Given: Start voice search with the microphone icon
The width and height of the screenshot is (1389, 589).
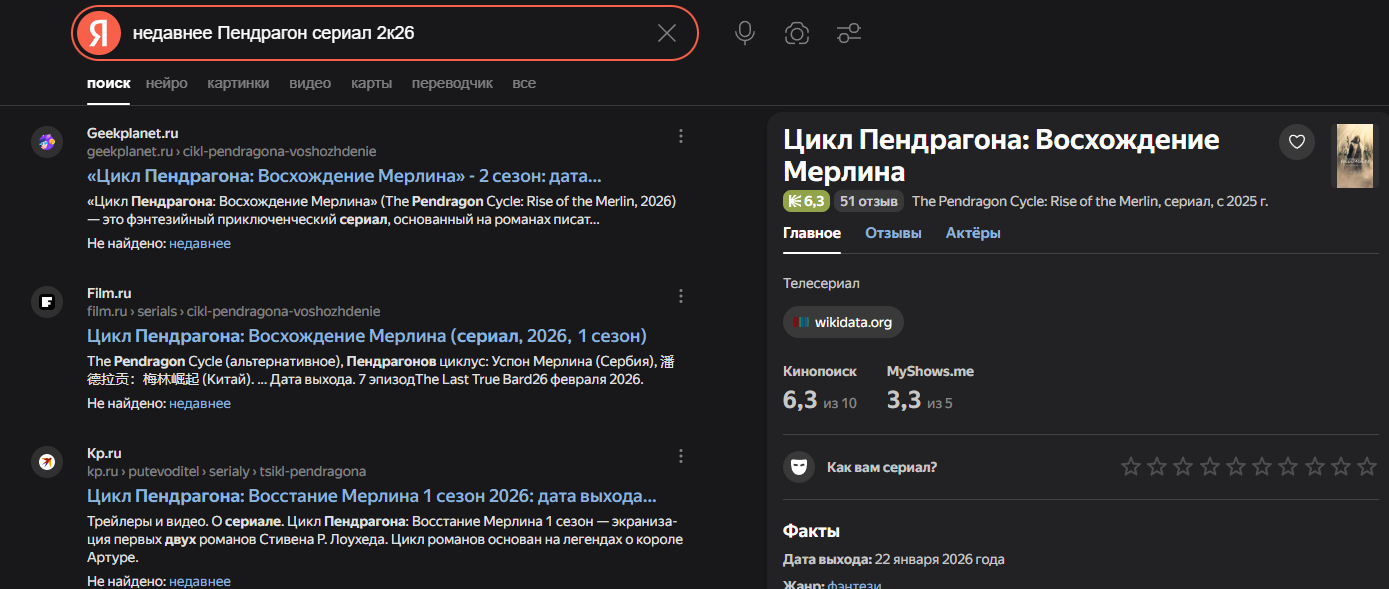Looking at the screenshot, I should [744, 33].
